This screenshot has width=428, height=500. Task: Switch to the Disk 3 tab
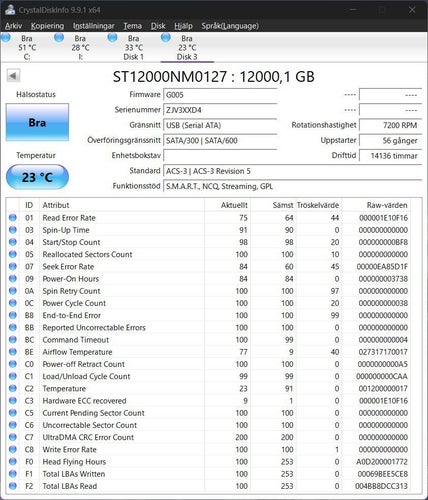[187, 47]
